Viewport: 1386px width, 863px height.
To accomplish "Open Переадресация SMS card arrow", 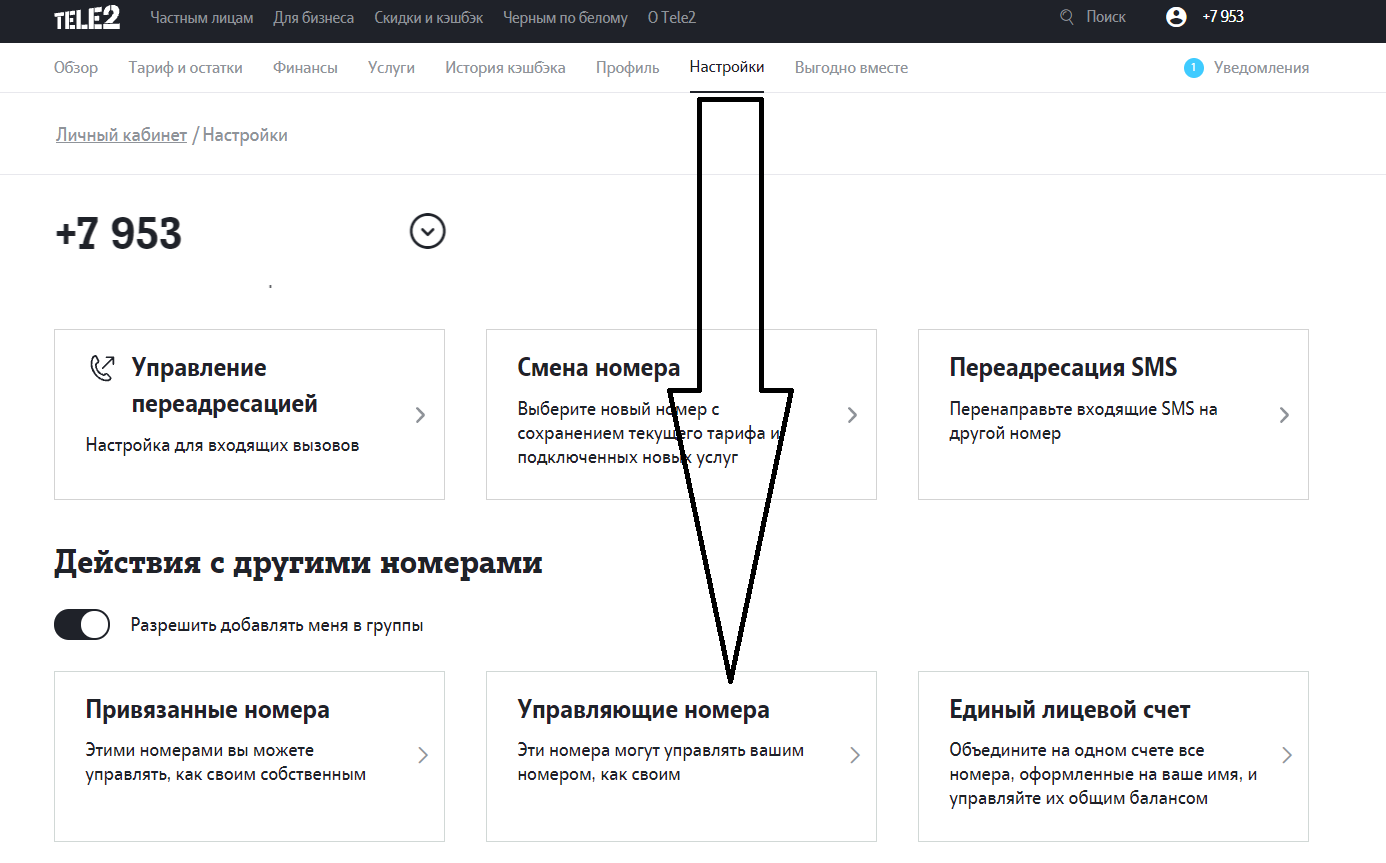I will pos(1285,415).
